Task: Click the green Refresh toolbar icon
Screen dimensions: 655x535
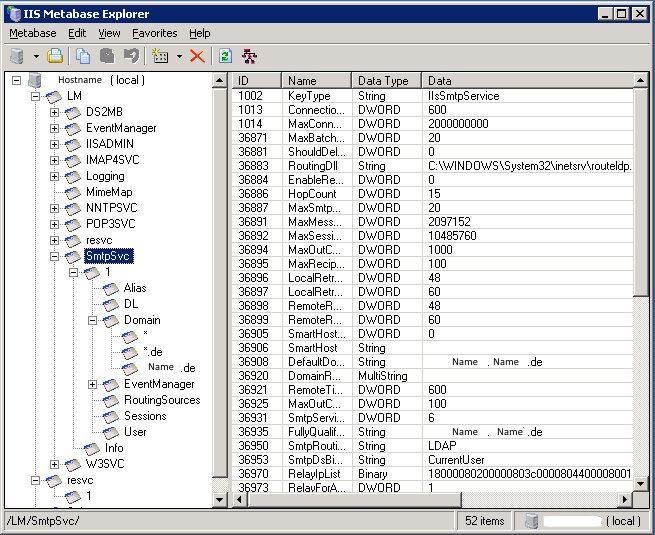Action: [x=225, y=56]
